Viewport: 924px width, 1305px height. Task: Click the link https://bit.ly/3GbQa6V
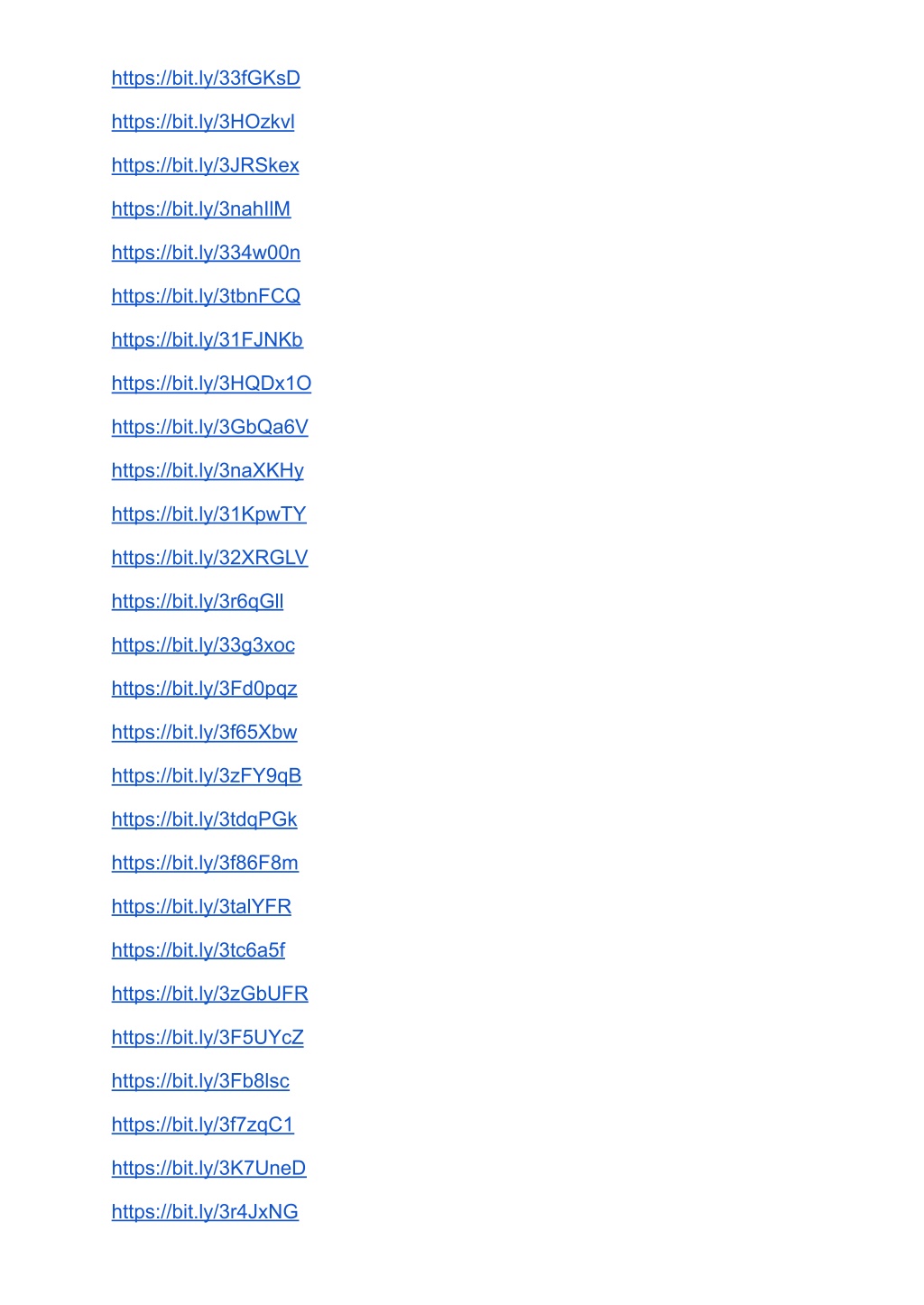(210, 427)
